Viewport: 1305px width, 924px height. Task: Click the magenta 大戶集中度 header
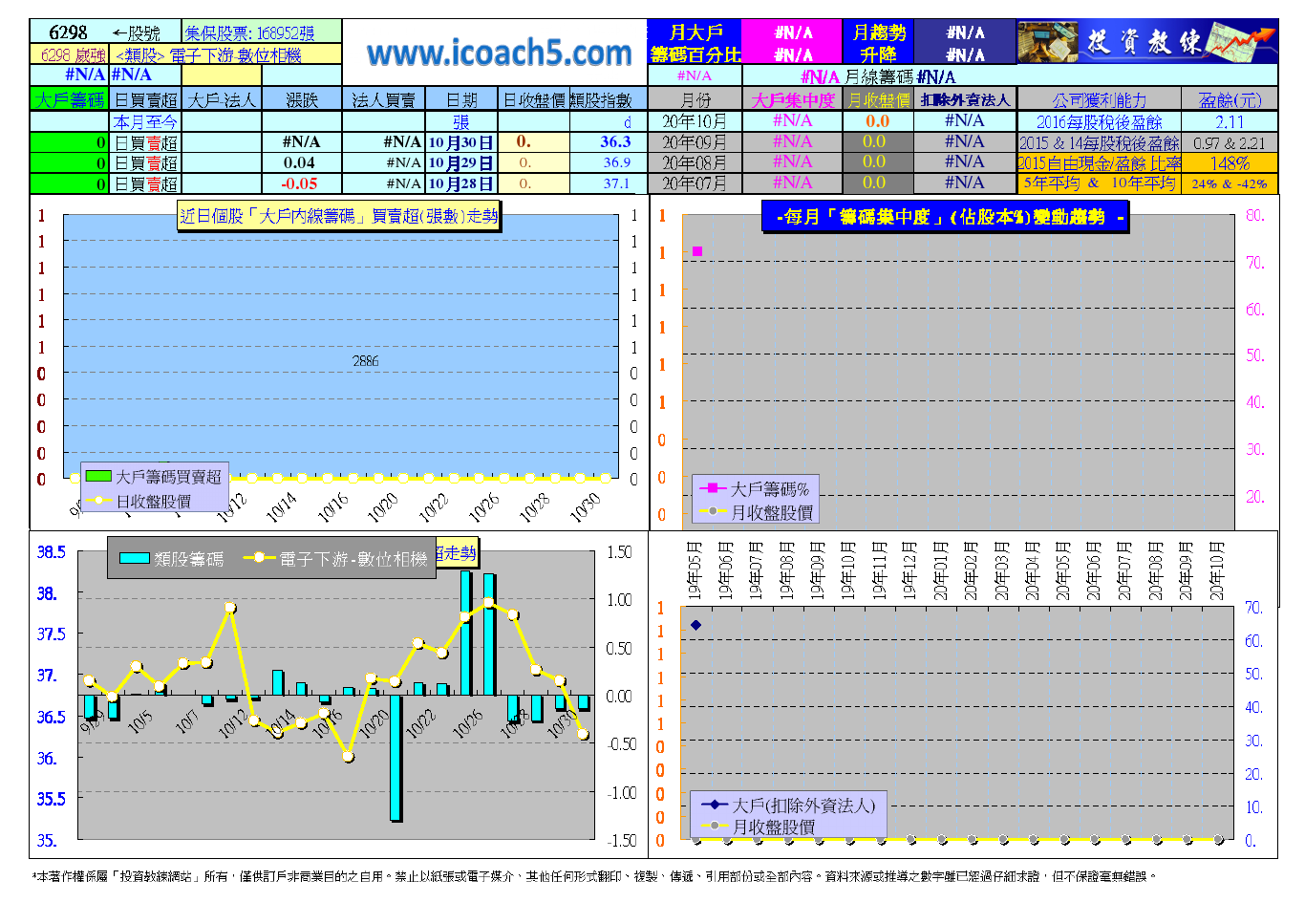click(793, 99)
